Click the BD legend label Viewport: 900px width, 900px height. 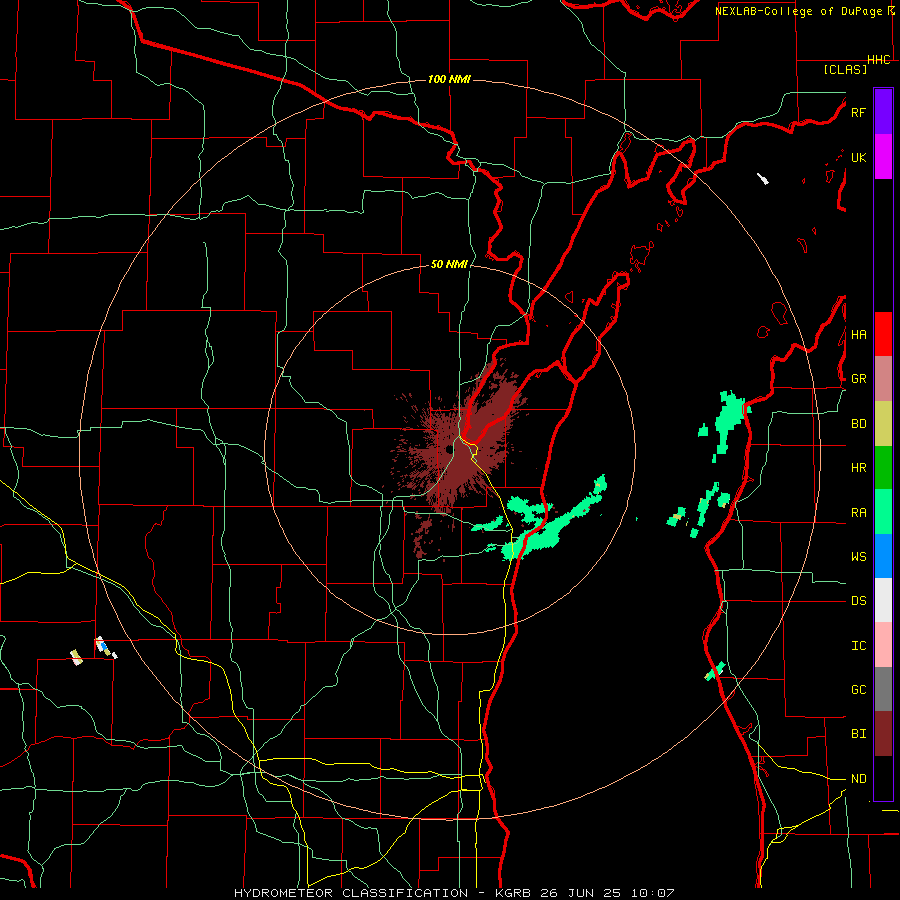858,424
